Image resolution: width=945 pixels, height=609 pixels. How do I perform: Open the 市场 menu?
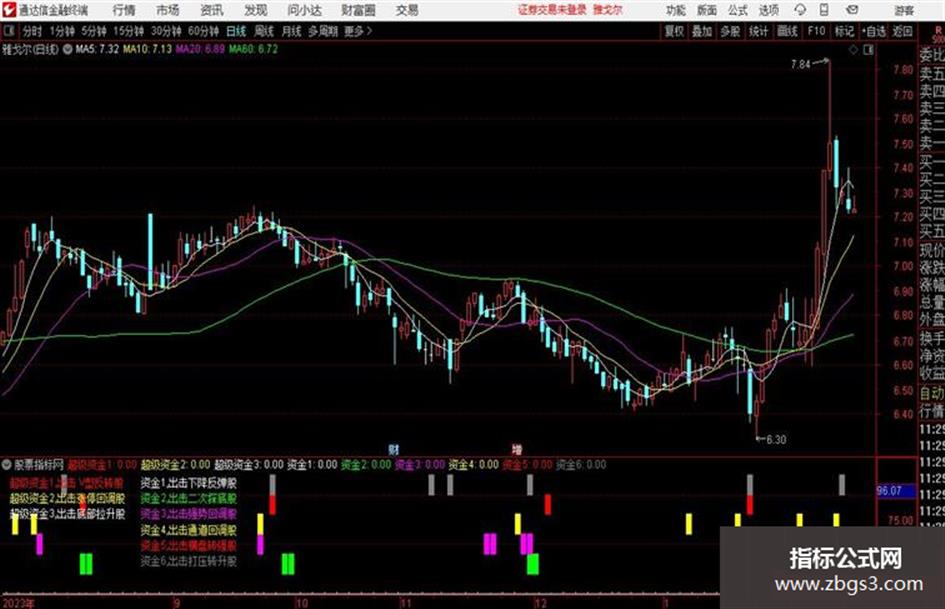coord(168,10)
